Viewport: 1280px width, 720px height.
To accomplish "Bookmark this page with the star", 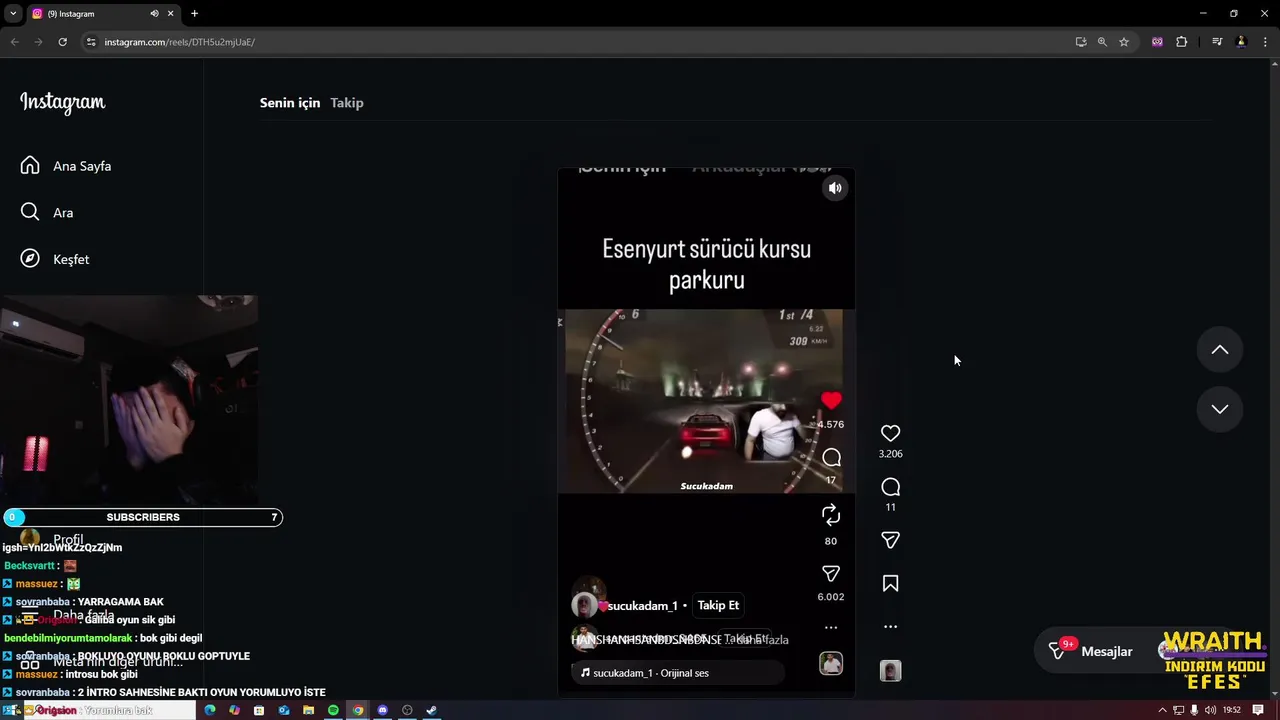I will [1124, 42].
